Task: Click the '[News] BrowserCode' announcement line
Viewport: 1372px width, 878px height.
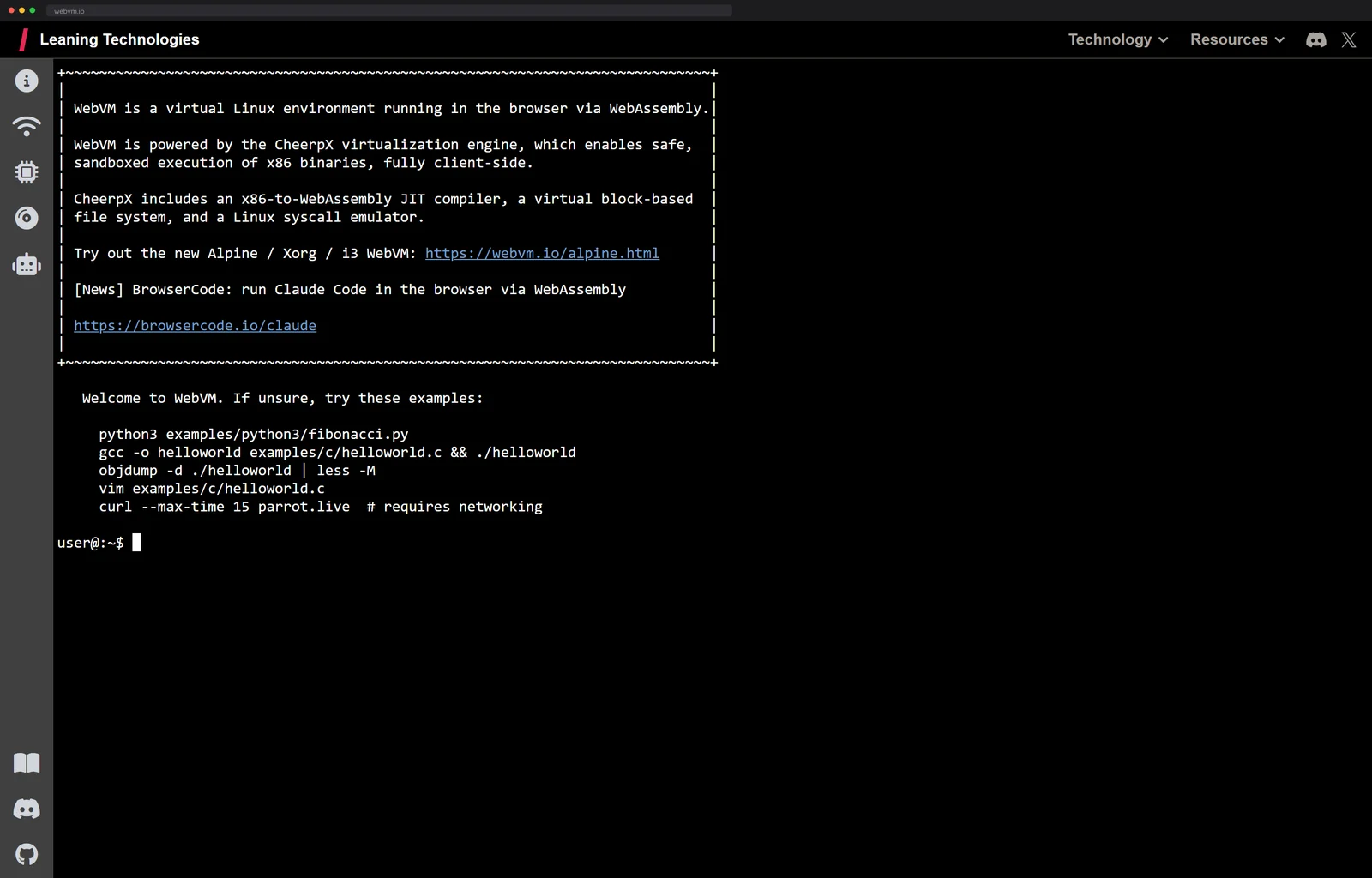Action: [350, 289]
